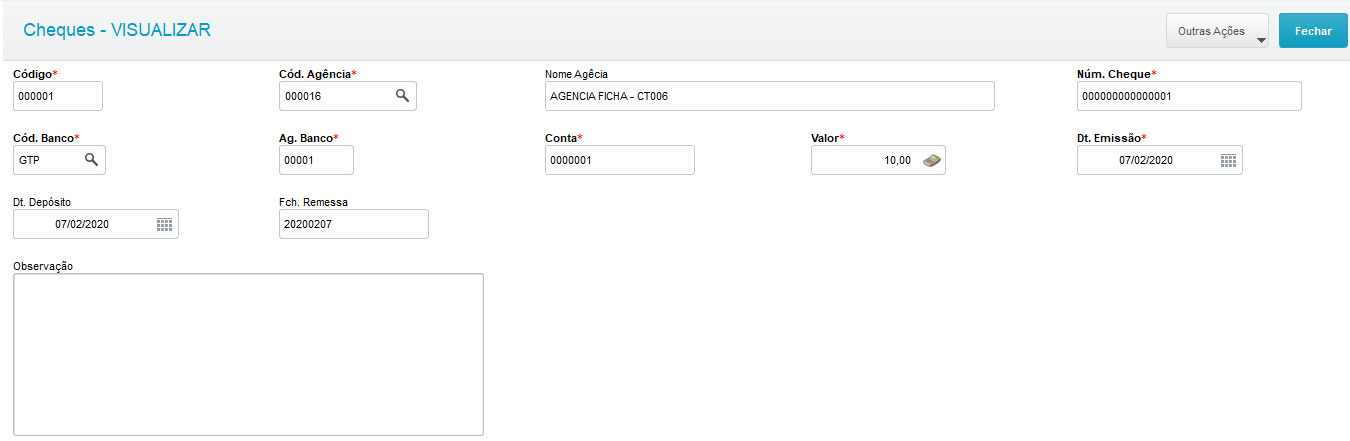Select the Ag. Banco input field
This screenshot has width=1350, height=441.
[316, 160]
